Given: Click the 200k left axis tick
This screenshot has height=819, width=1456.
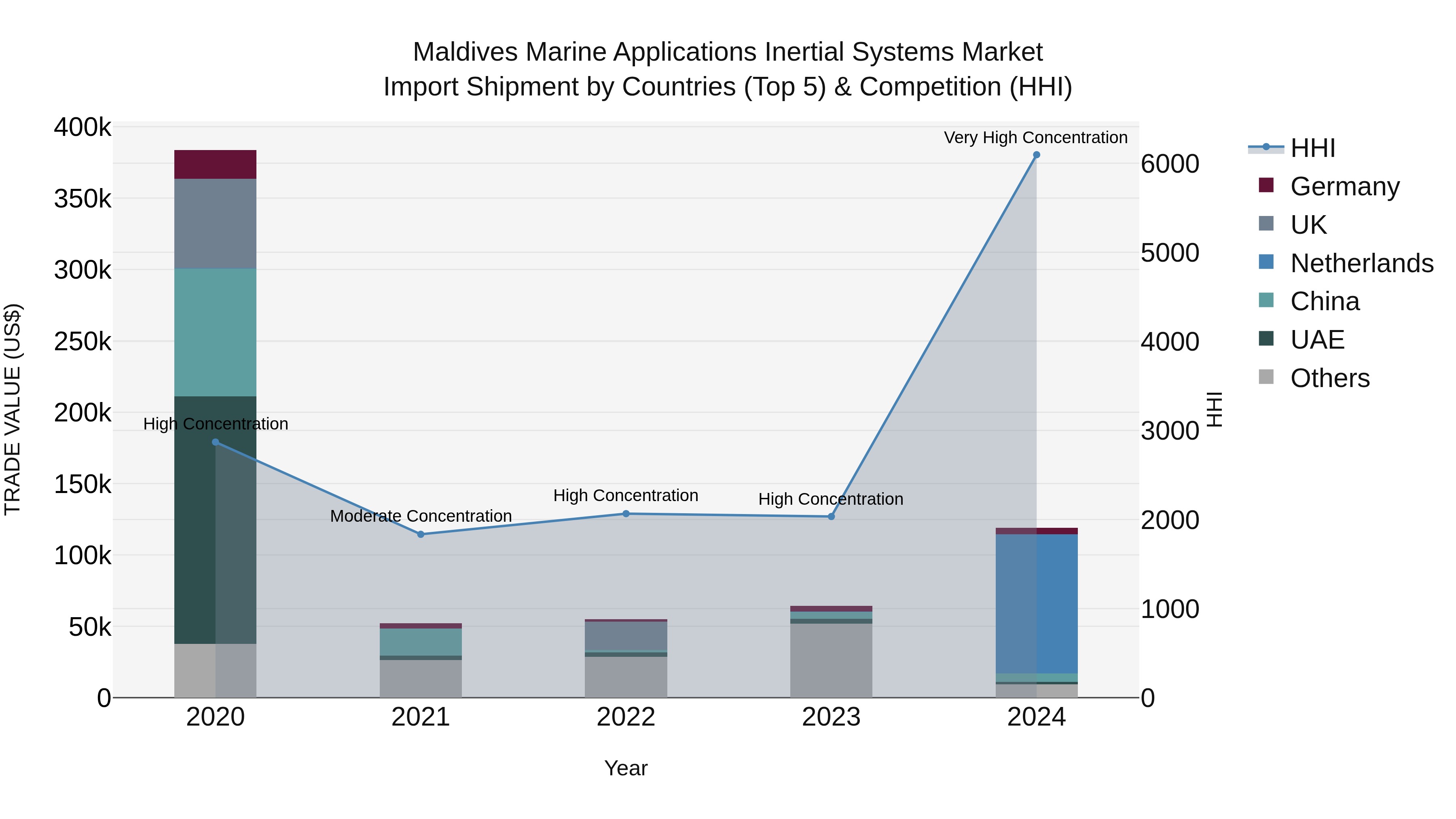Looking at the screenshot, I should point(83,413).
